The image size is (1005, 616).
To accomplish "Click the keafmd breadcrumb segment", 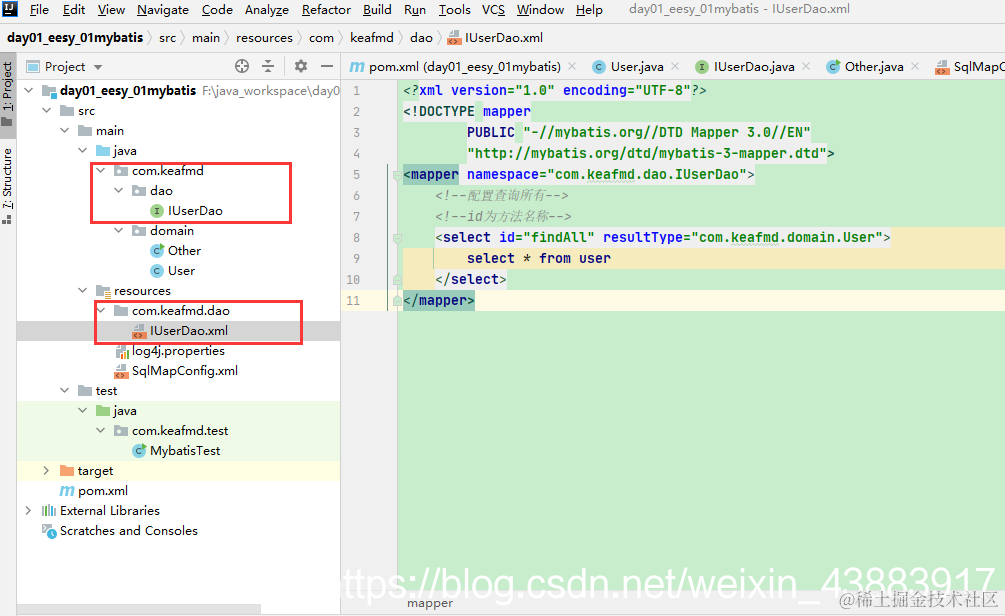I will pos(372,38).
